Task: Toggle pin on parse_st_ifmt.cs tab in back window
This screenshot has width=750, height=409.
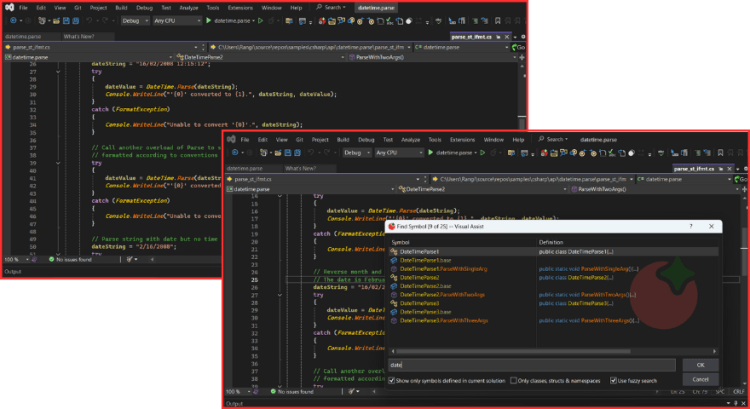Action: (498, 37)
